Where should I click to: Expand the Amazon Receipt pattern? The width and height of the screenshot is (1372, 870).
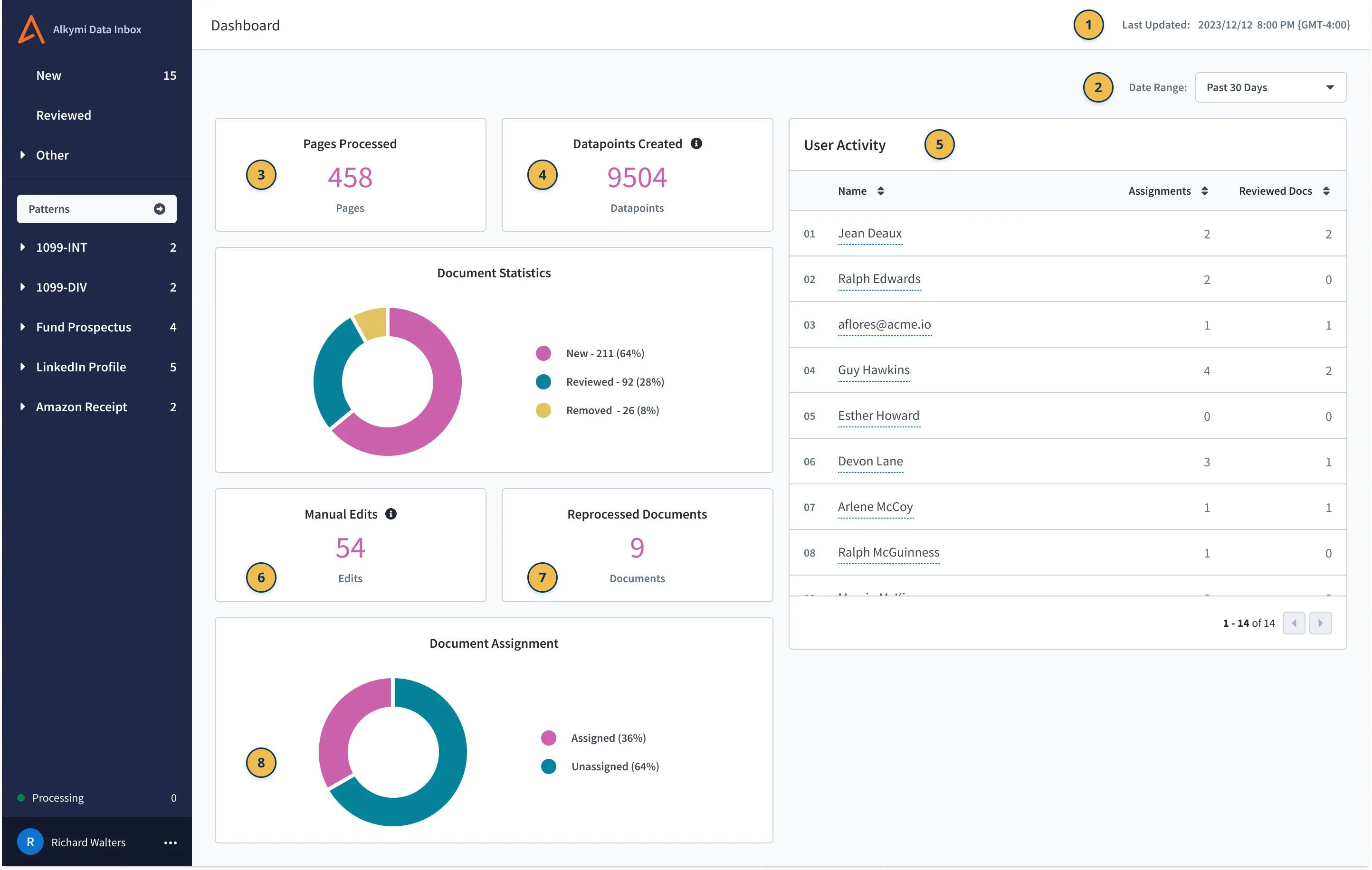(22, 407)
